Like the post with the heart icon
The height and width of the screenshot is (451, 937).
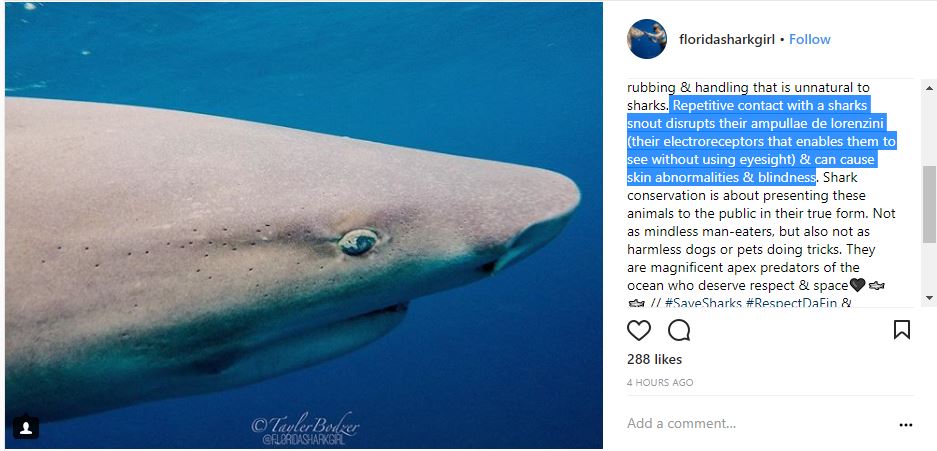[x=639, y=330]
